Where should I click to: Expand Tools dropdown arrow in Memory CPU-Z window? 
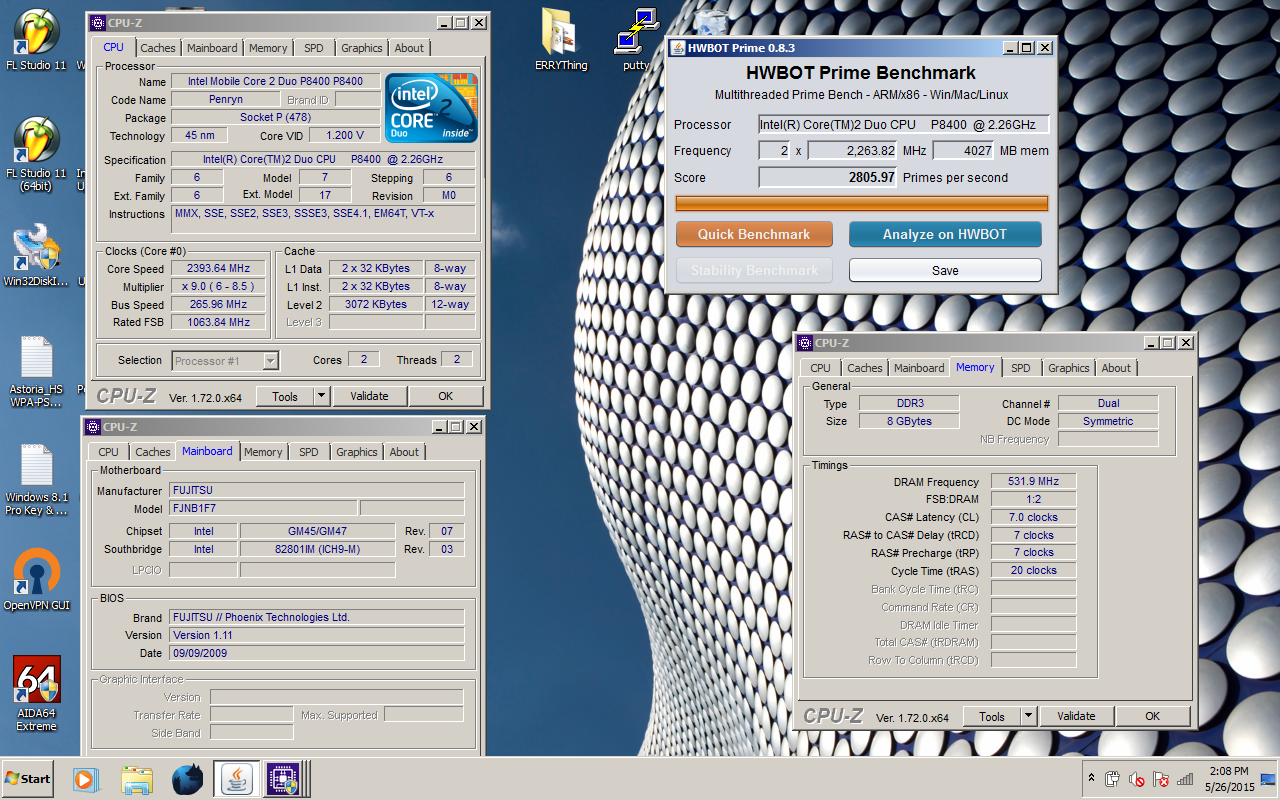(x=1028, y=716)
